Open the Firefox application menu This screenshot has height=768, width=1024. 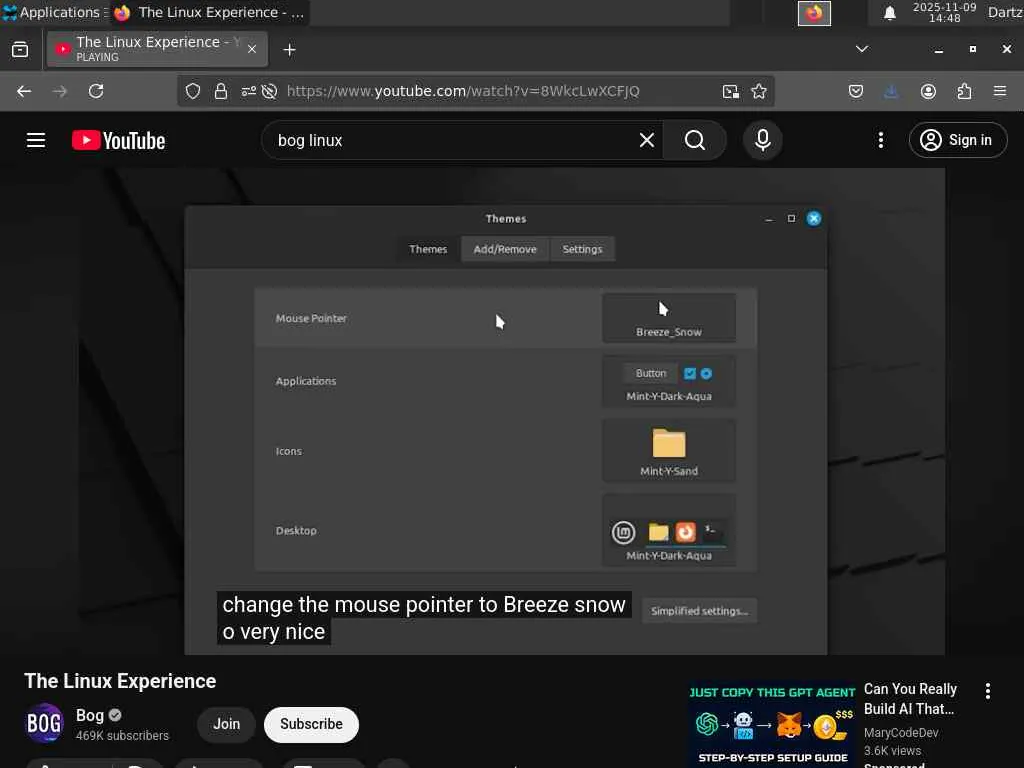point(1000,91)
